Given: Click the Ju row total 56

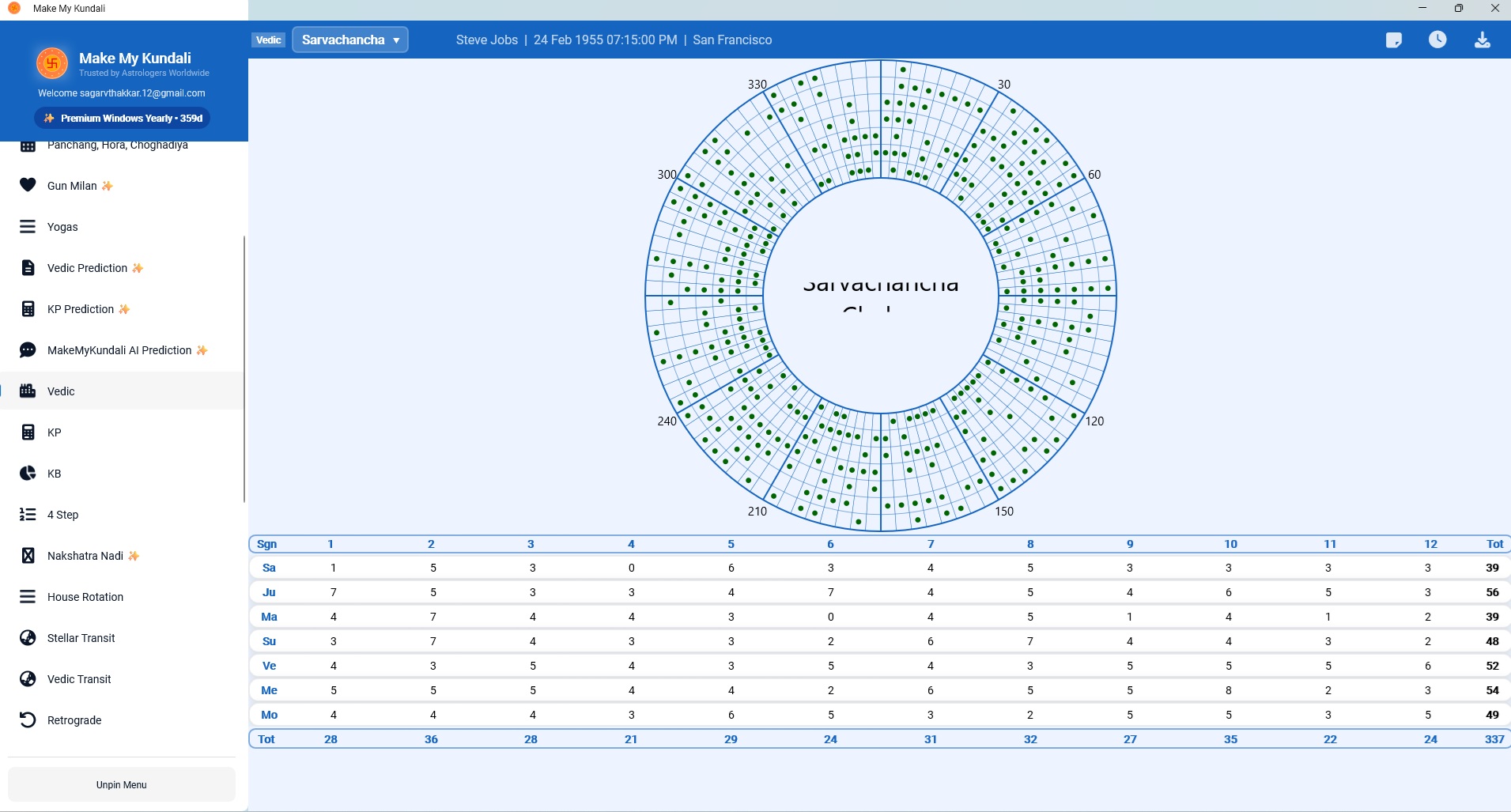Looking at the screenshot, I should click(x=1492, y=592).
